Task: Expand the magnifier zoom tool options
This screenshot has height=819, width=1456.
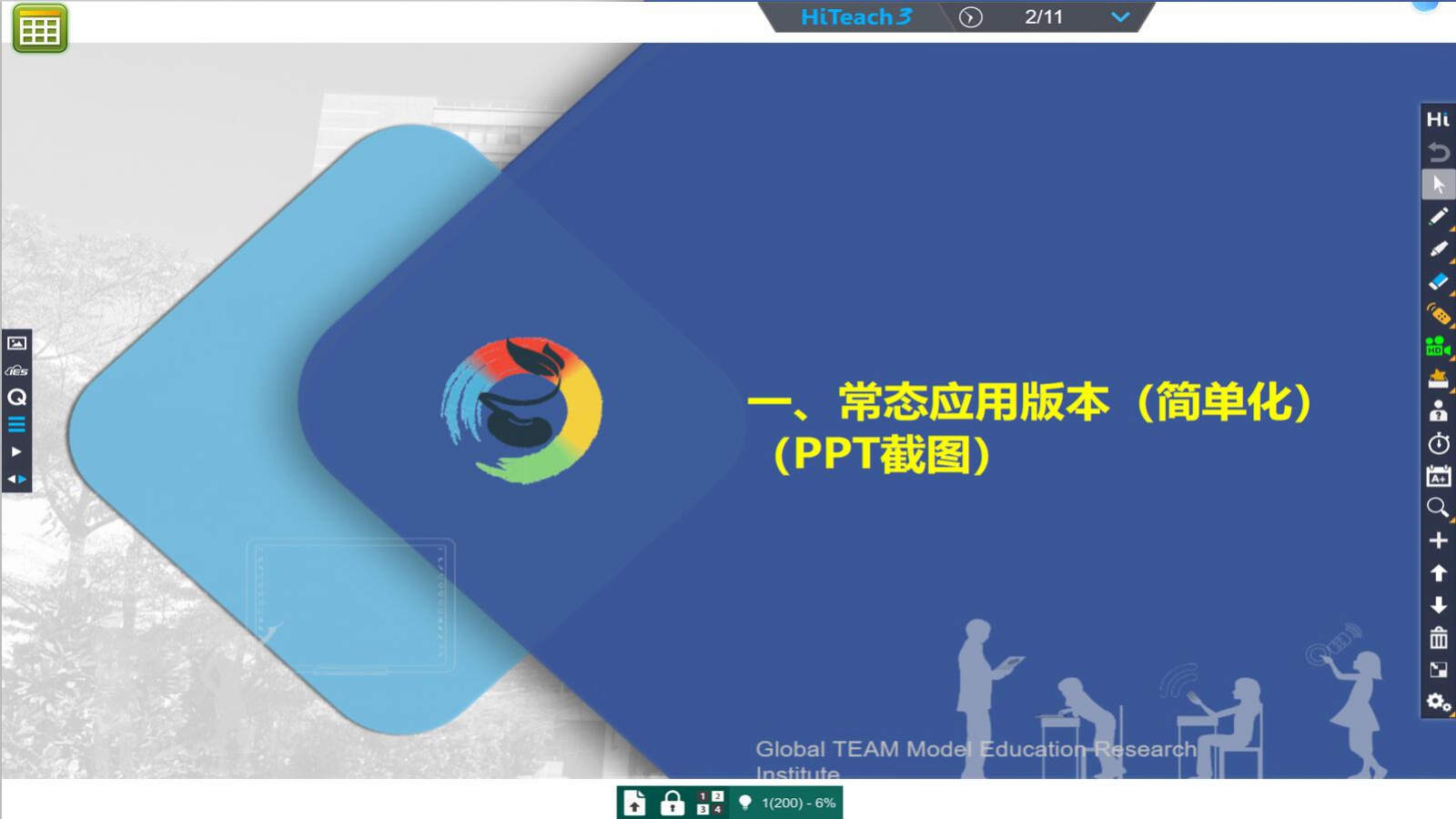Action: (x=1438, y=508)
